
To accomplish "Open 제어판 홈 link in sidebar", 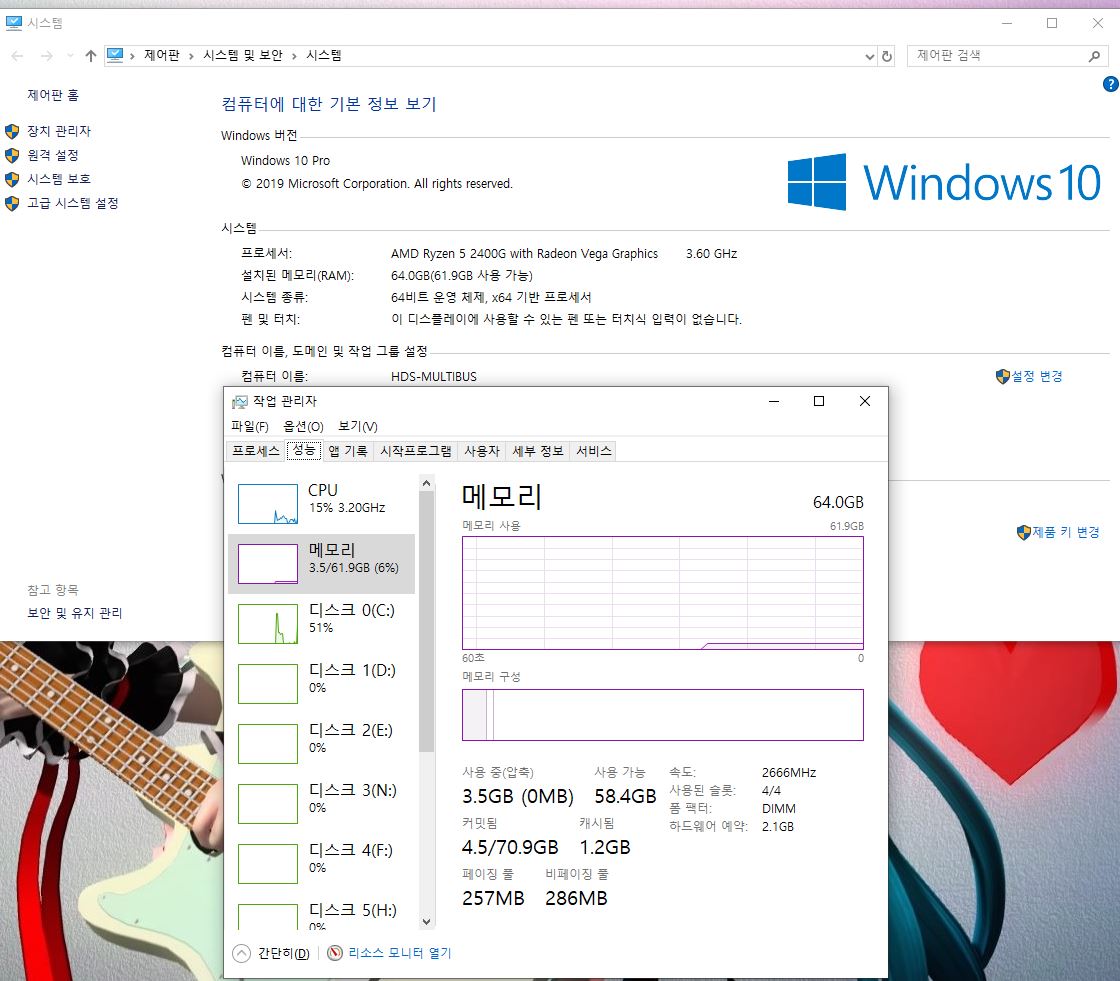I will coord(53,95).
